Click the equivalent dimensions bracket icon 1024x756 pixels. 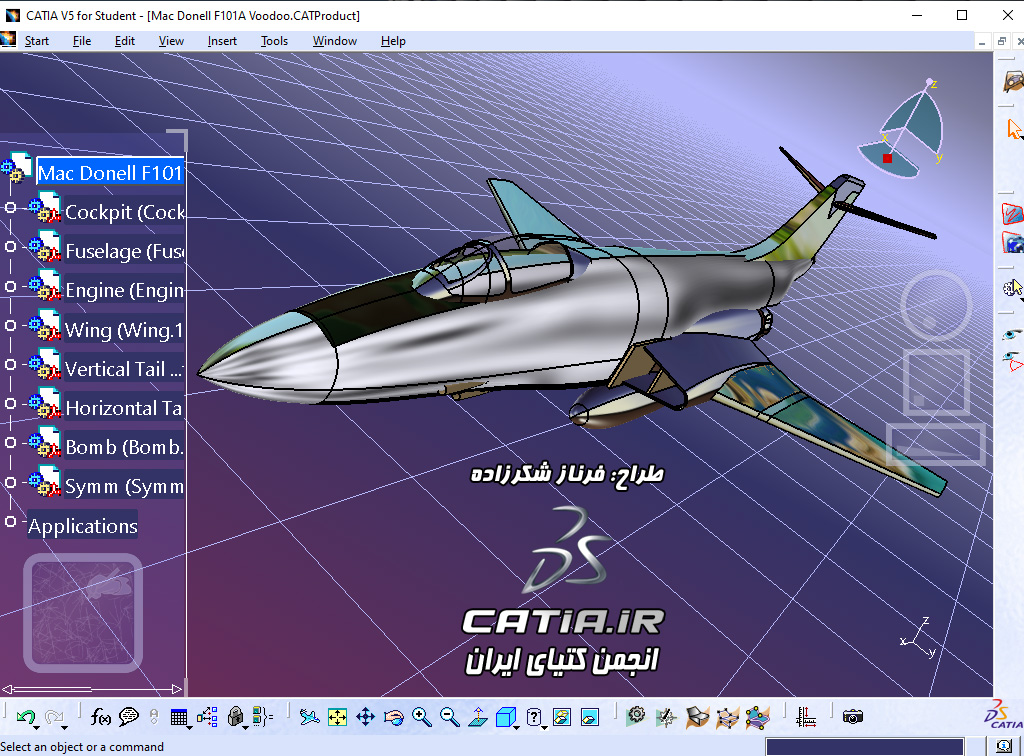pos(263,717)
